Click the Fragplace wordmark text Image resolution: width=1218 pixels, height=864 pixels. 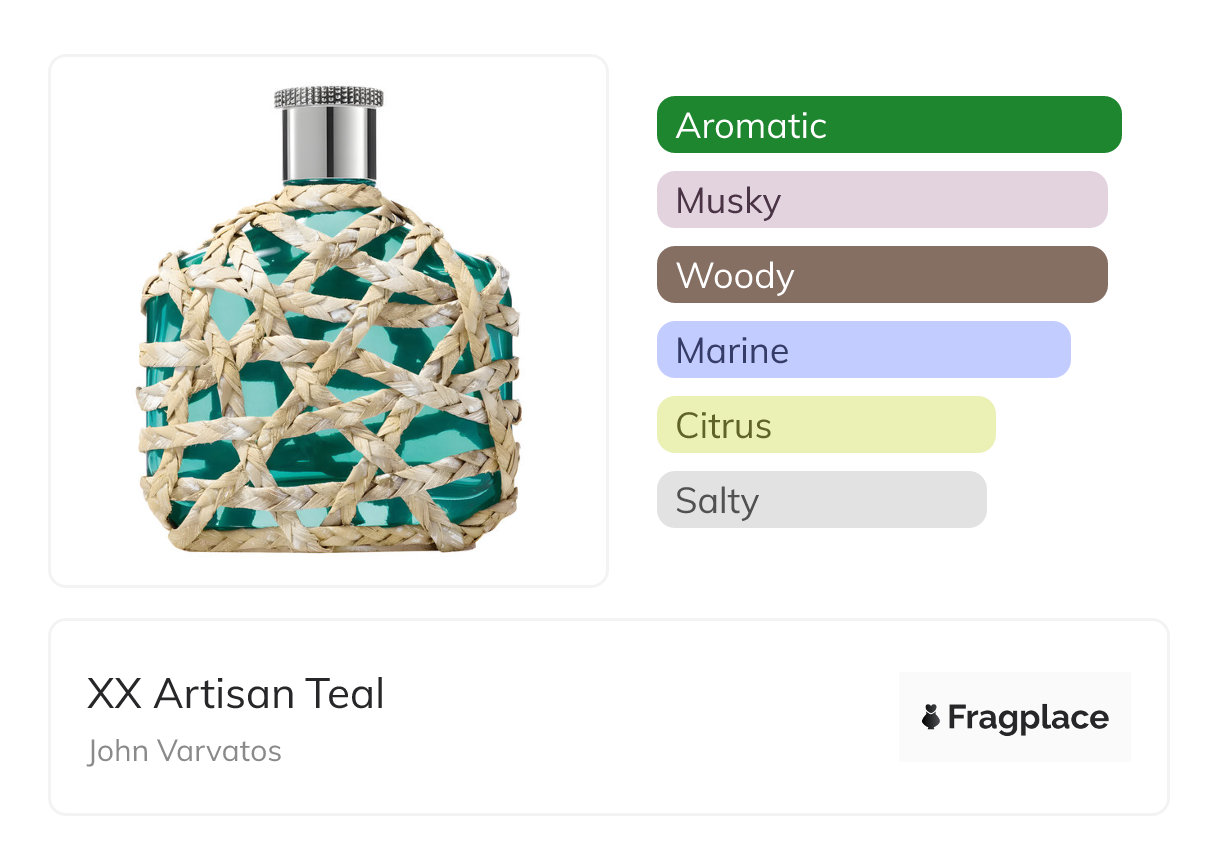point(1028,717)
